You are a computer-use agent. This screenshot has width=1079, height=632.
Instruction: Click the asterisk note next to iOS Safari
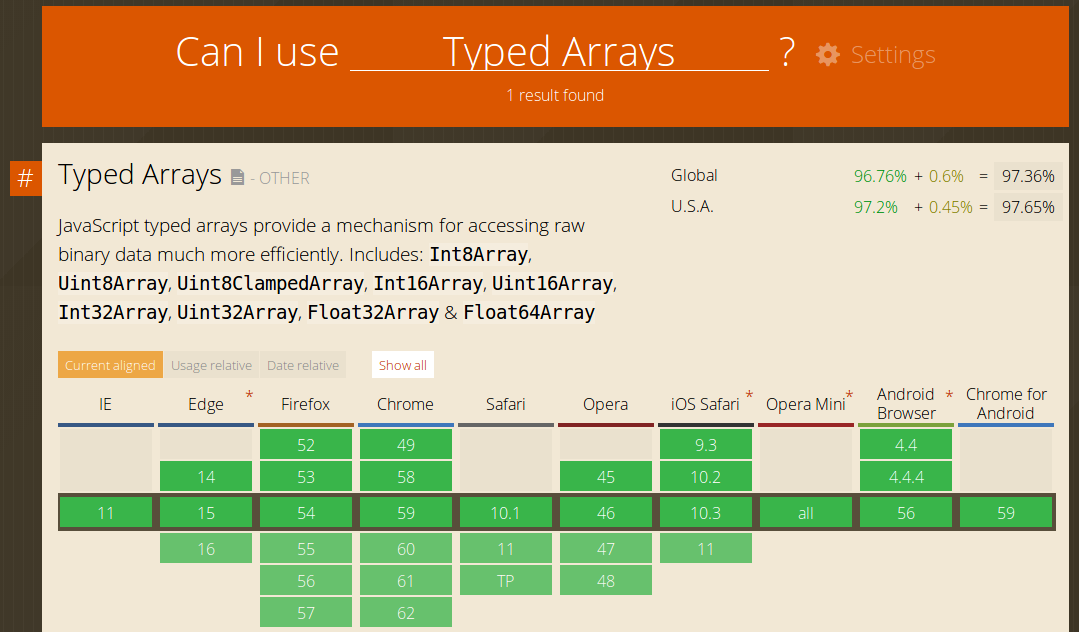[x=749, y=396]
